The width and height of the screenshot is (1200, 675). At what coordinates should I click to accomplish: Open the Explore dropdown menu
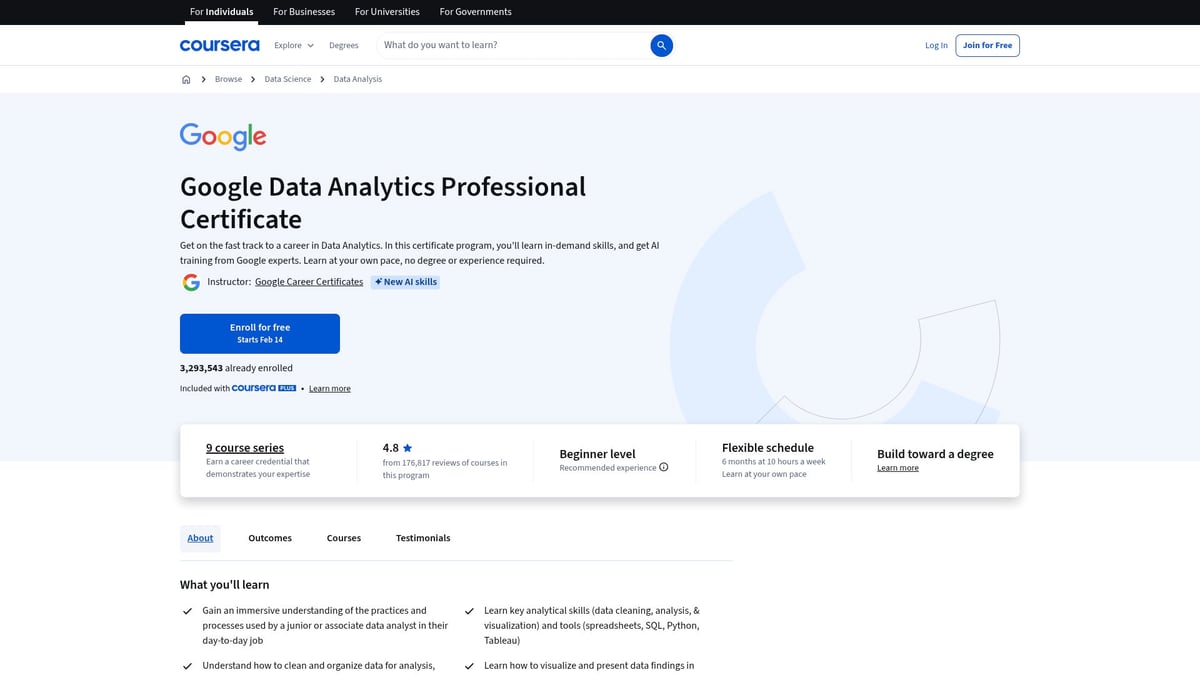click(x=294, y=45)
